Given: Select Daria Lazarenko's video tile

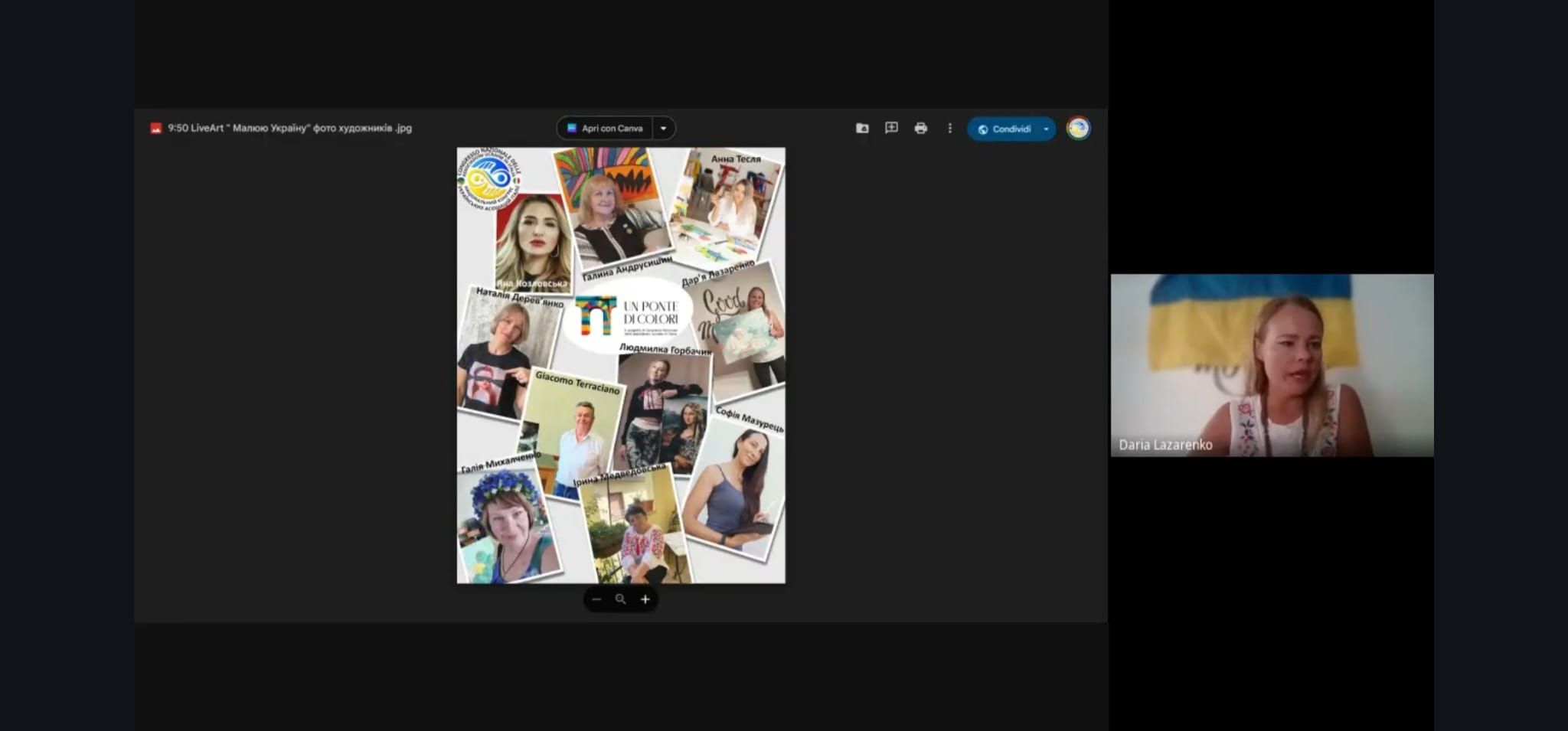Looking at the screenshot, I should 1272,365.
